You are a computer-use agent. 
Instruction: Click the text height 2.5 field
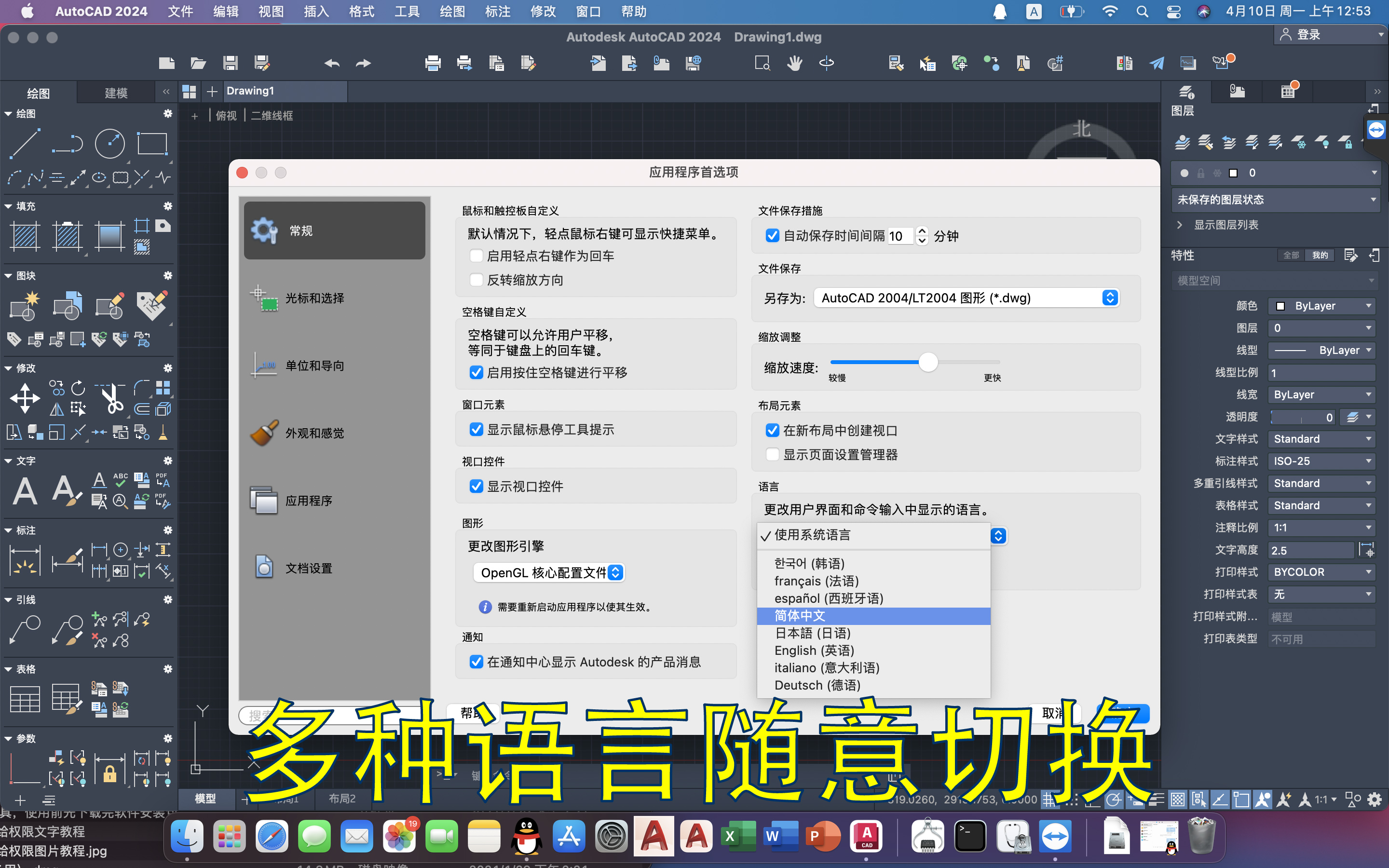click(x=1310, y=550)
